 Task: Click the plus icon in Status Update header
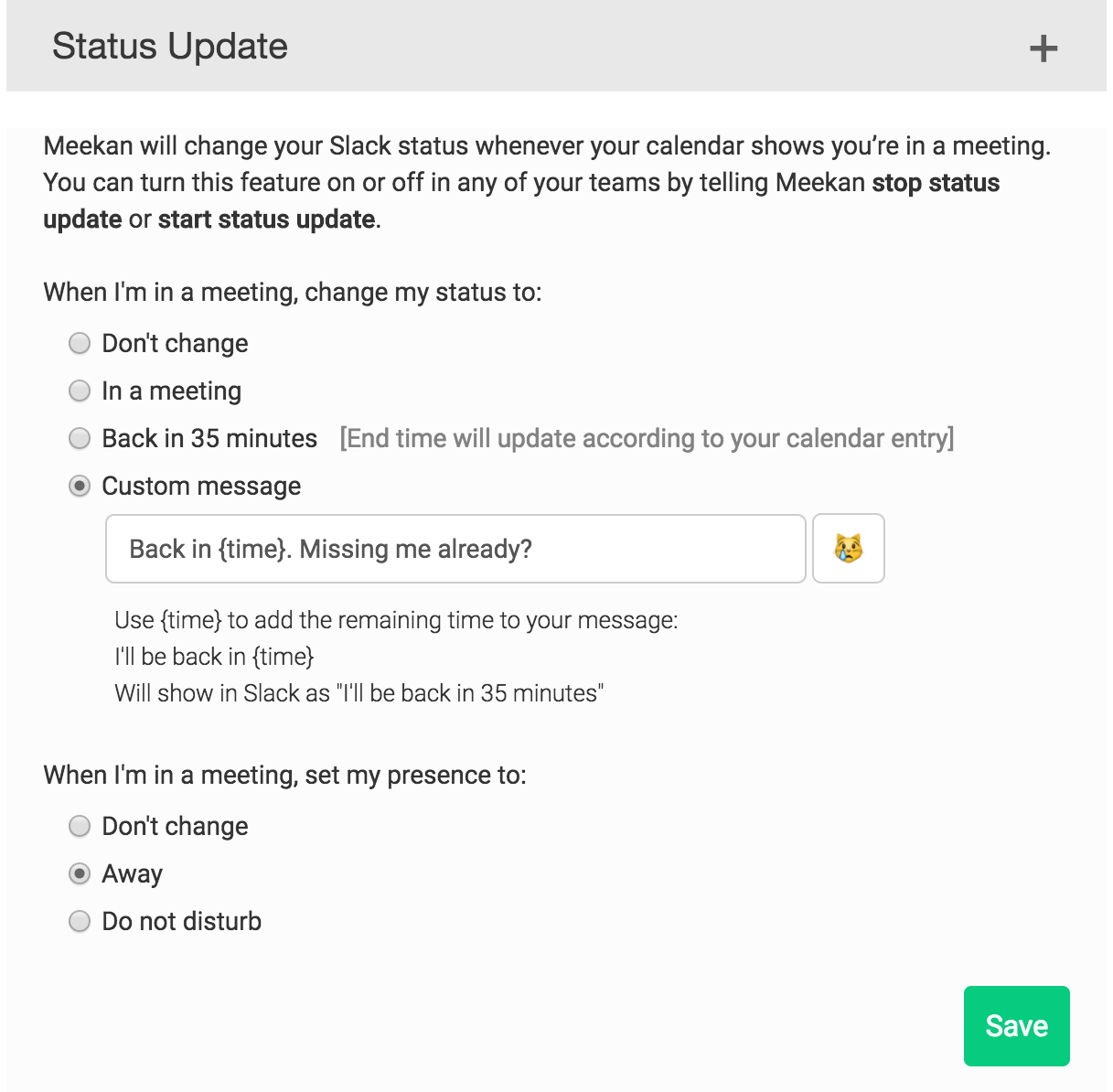pos(1043,48)
